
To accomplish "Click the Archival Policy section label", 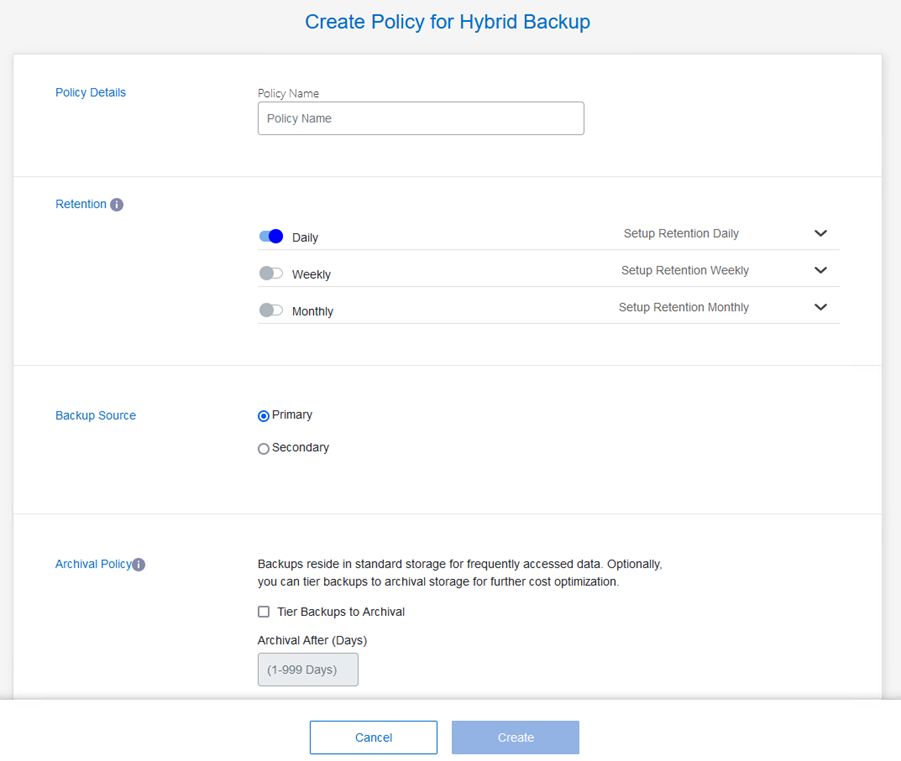I will click(x=92, y=564).
